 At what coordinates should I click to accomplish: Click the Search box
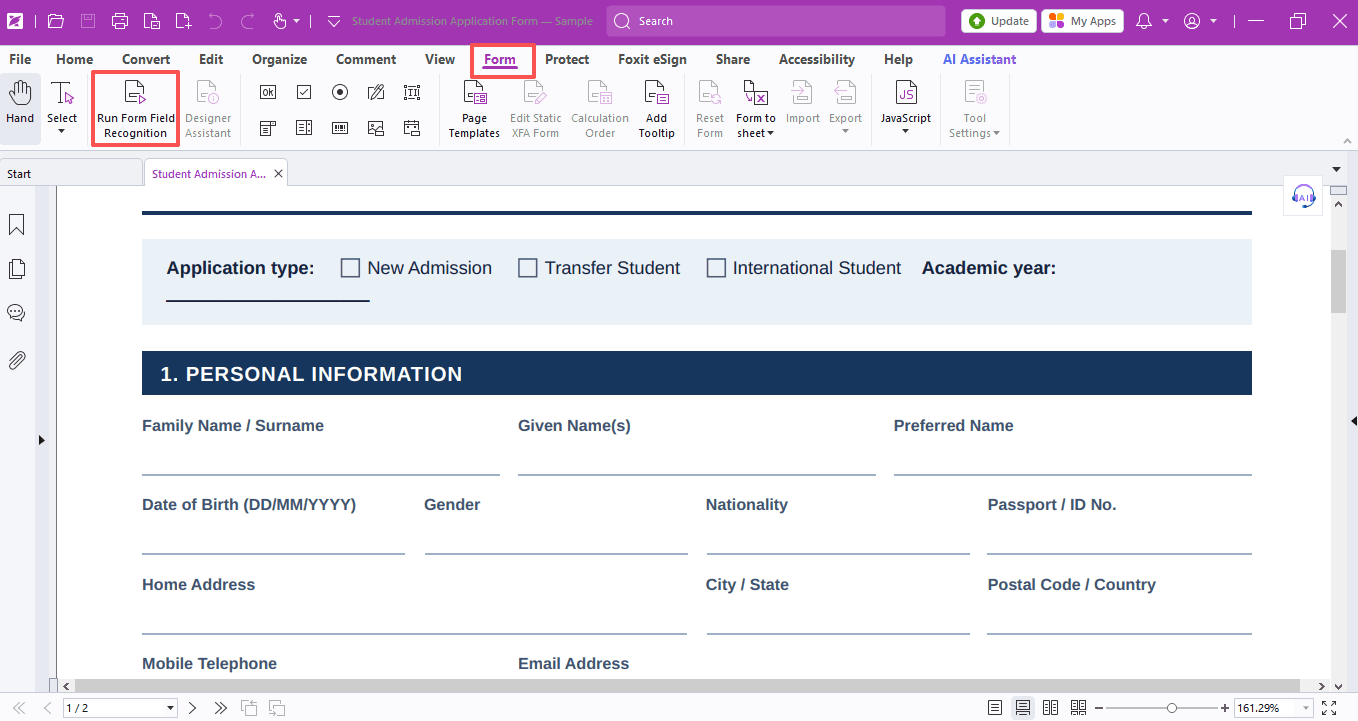tap(776, 21)
